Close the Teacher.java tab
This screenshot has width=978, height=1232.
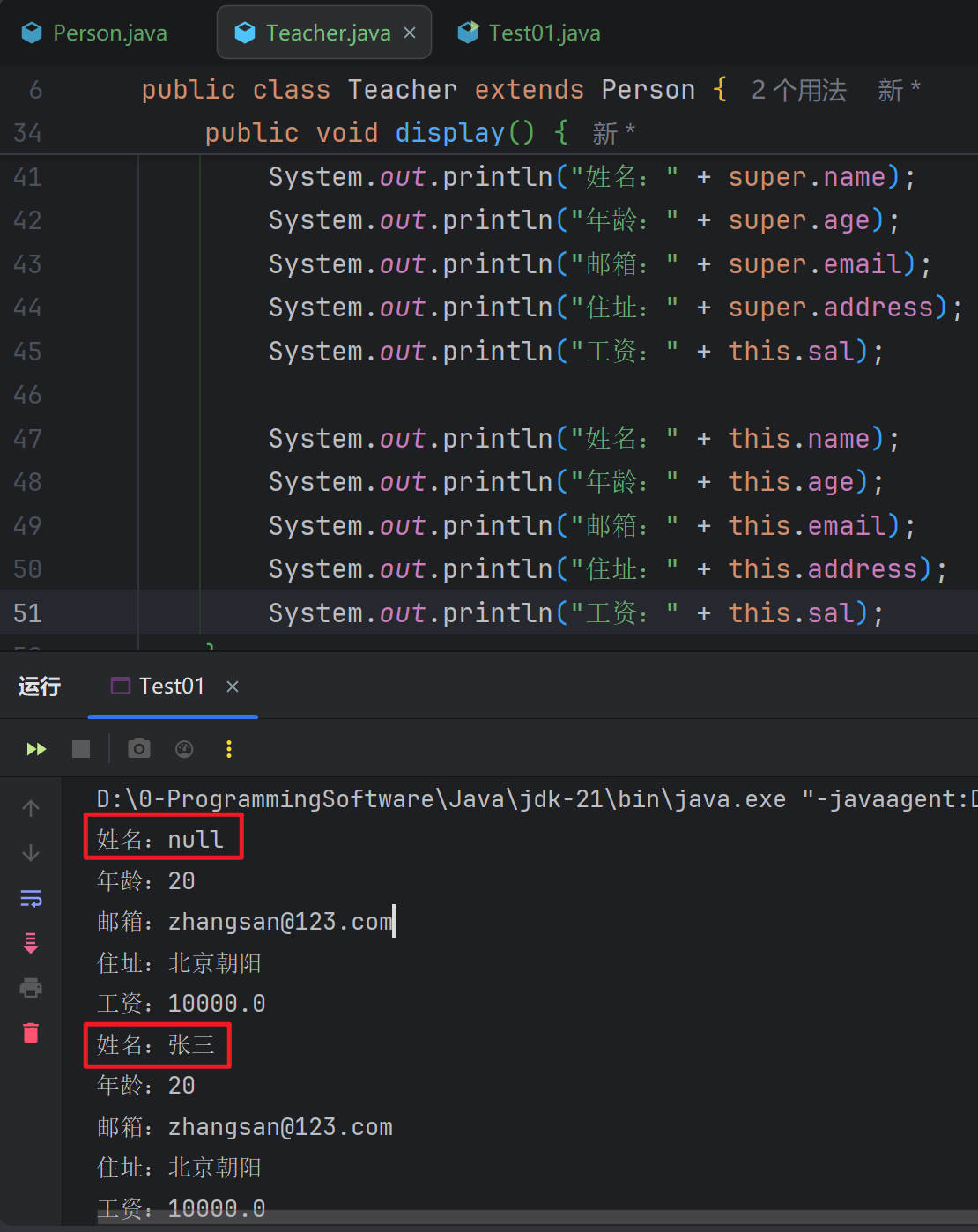pos(410,33)
